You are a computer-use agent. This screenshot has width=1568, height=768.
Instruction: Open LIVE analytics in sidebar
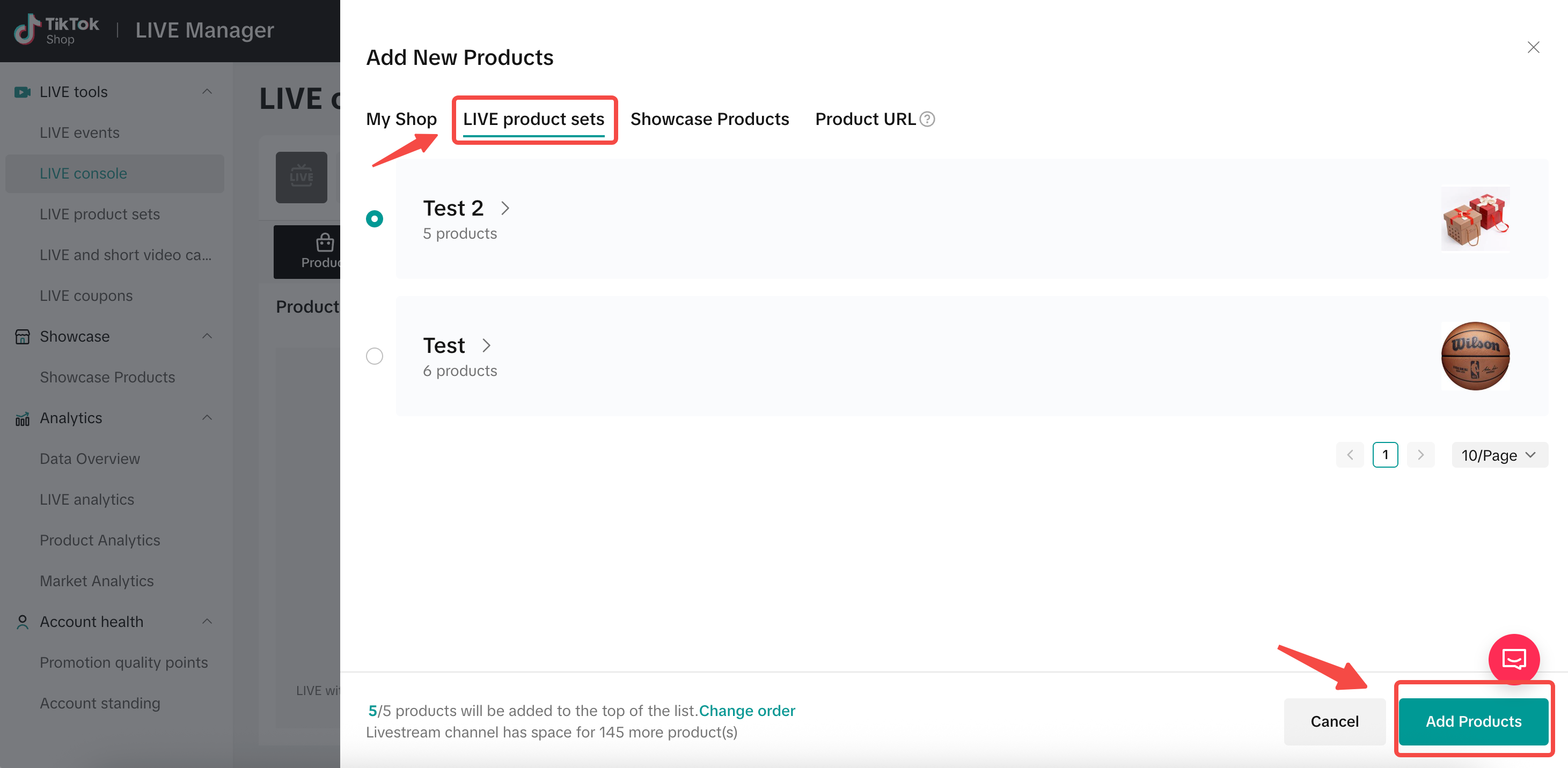coord(87,500)
